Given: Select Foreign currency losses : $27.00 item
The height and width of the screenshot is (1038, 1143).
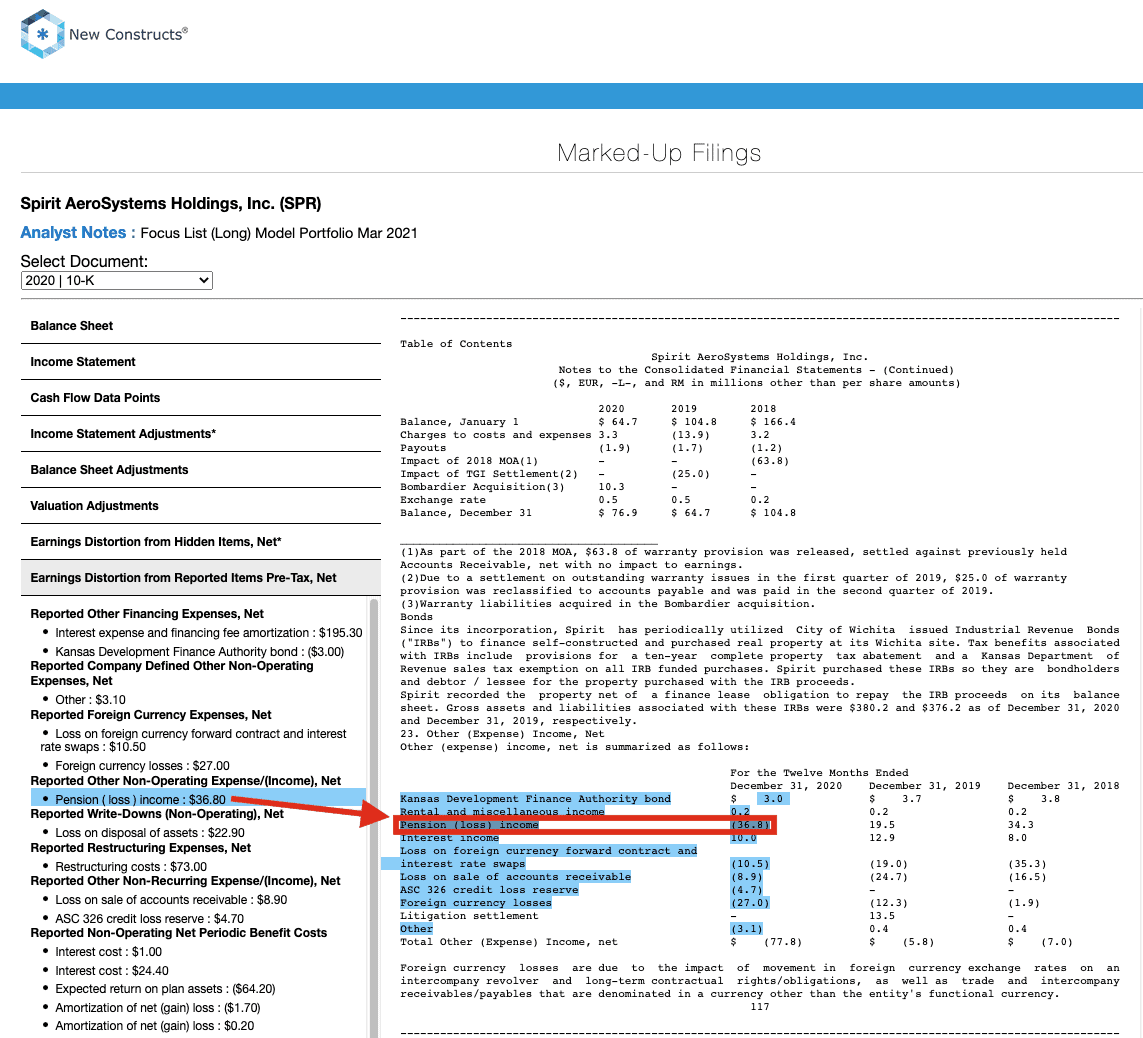Looking at the screenshot, I should [142, 766].
